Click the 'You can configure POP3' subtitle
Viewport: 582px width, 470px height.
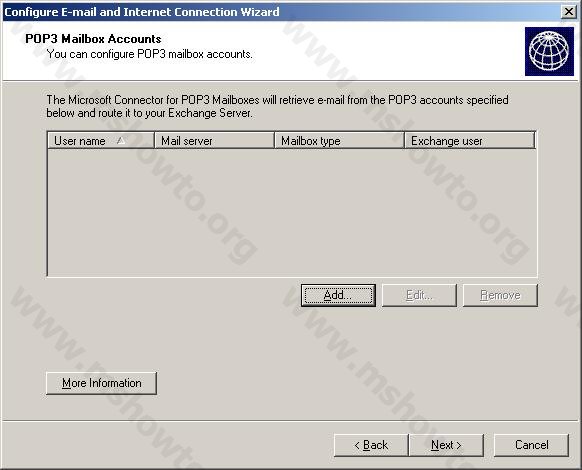[149, 54]
